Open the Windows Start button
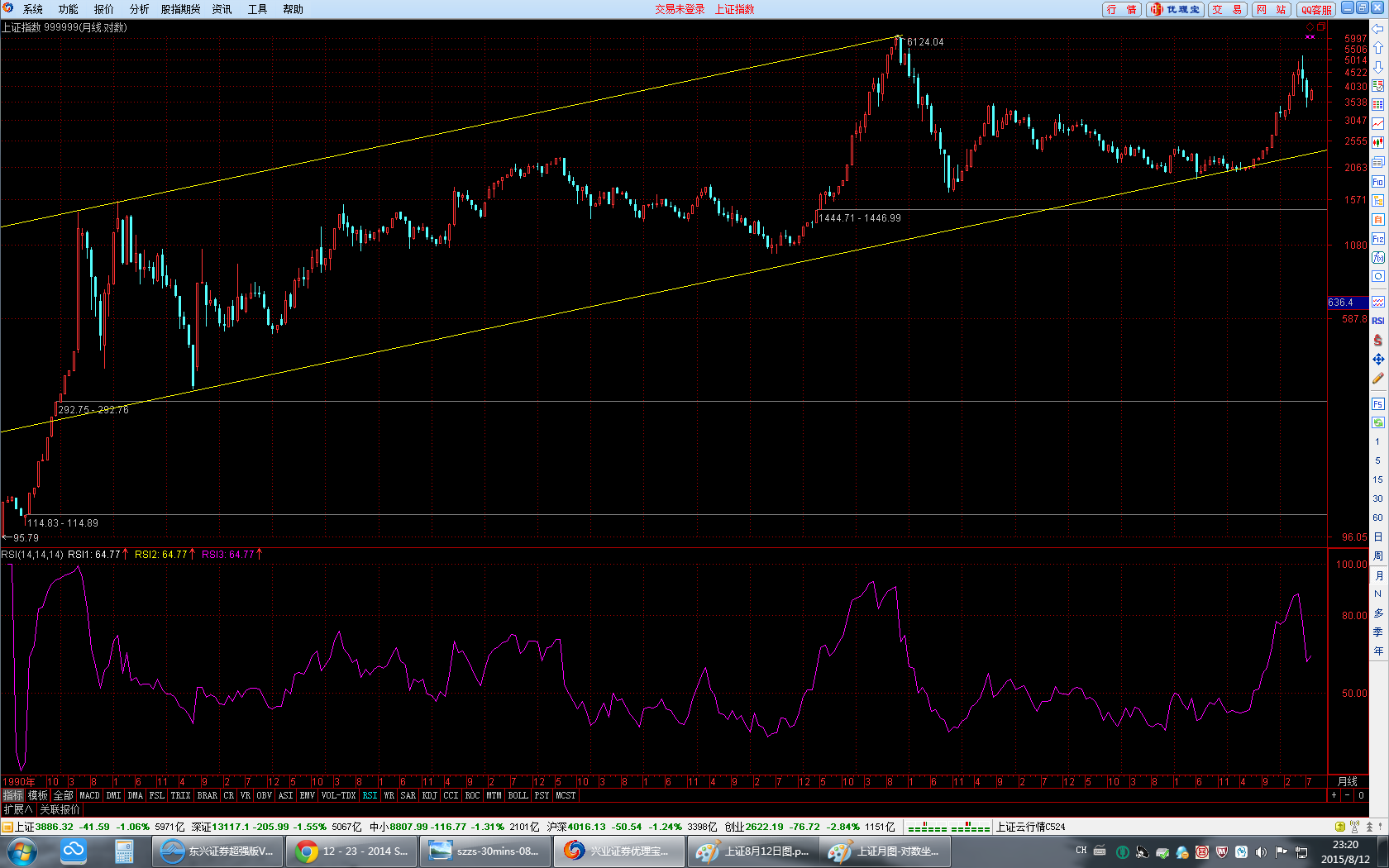The width and height of the screenshot is (1389, 868). point(21,851)
